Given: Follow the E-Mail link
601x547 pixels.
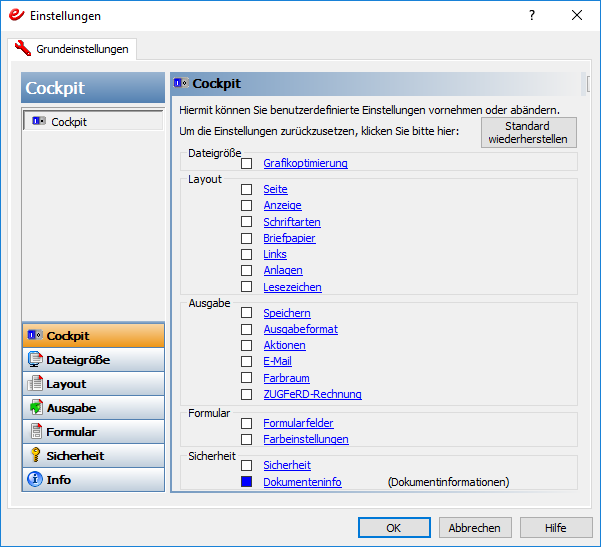Looking at the screenshot, I should (x=278, y=361).
